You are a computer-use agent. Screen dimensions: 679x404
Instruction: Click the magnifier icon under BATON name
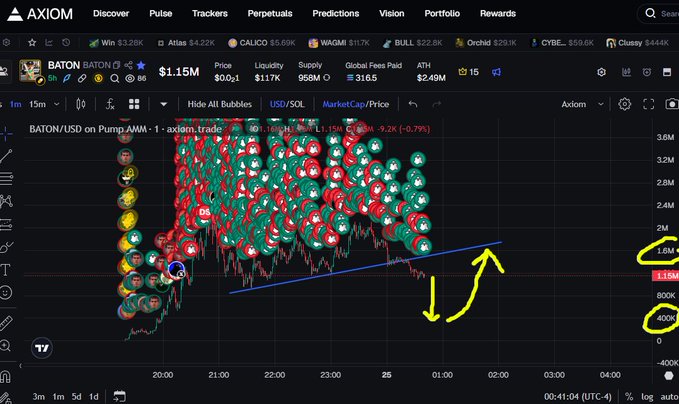pos(114,78)
